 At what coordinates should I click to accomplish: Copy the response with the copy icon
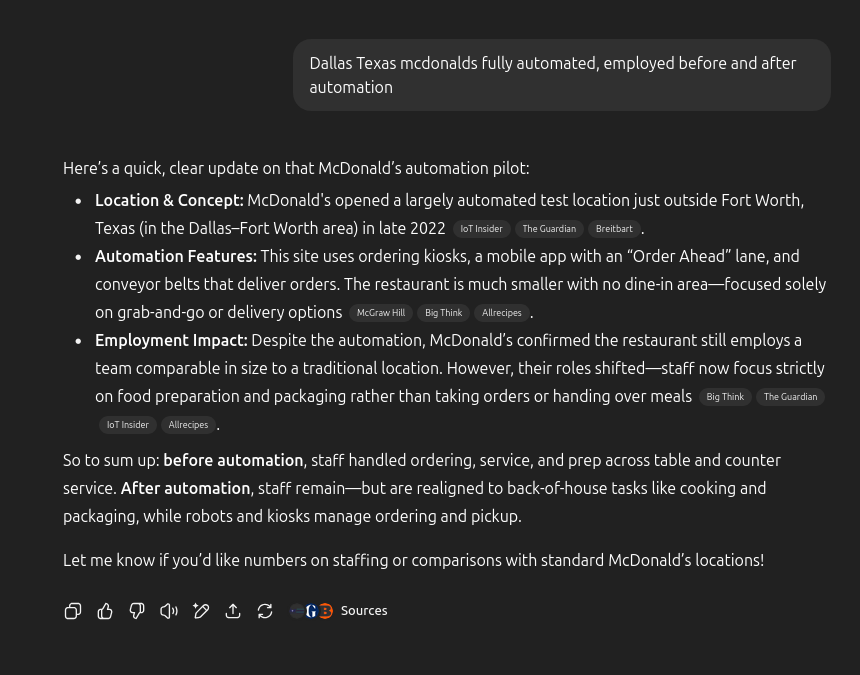(x=73, y=611)
